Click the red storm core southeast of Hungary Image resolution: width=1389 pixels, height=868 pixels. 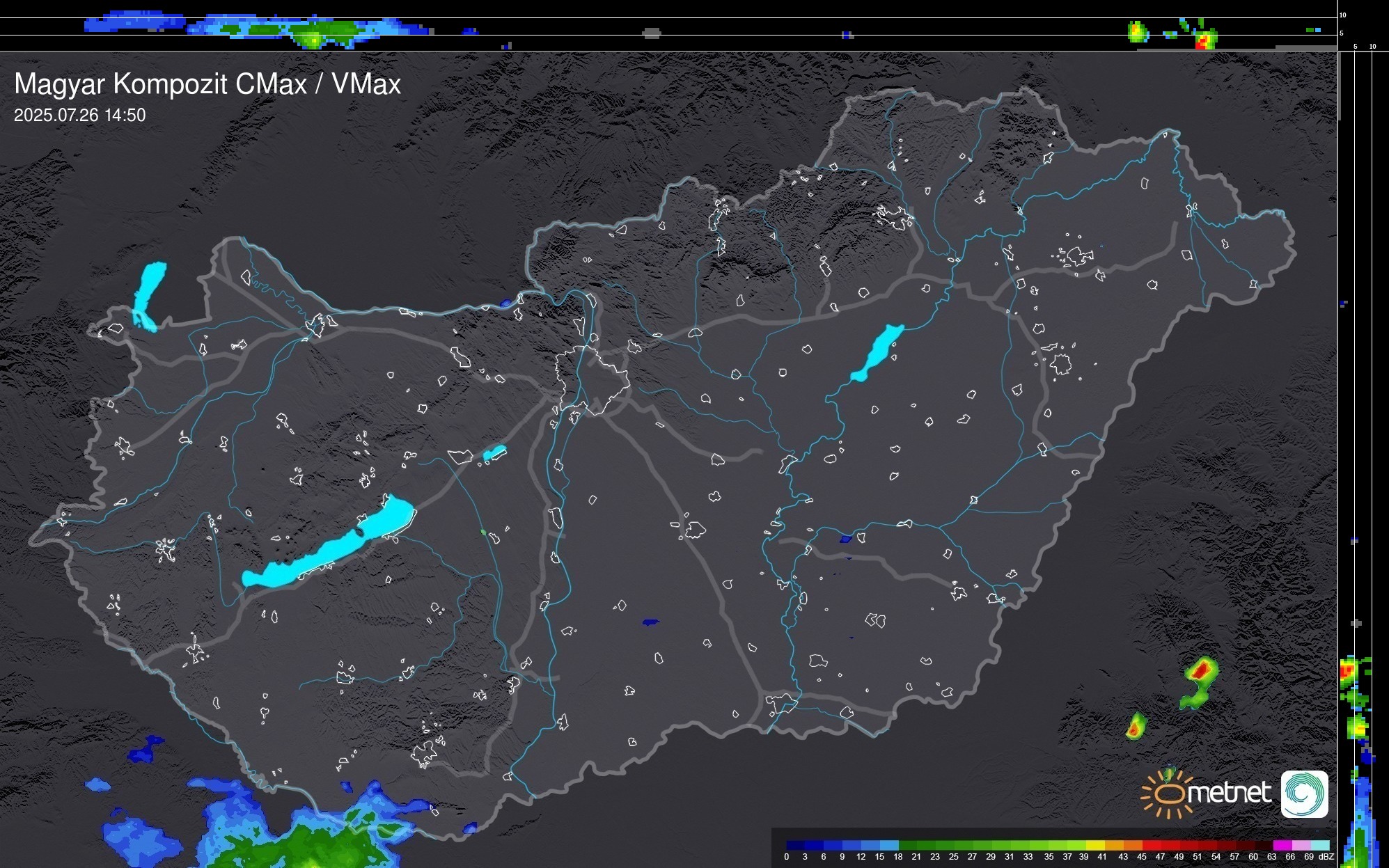(1201, 671)
